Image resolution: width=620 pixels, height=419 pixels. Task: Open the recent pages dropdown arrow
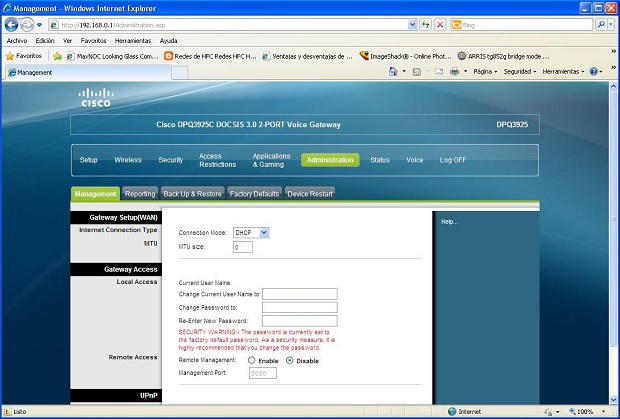tap(39, 25)
